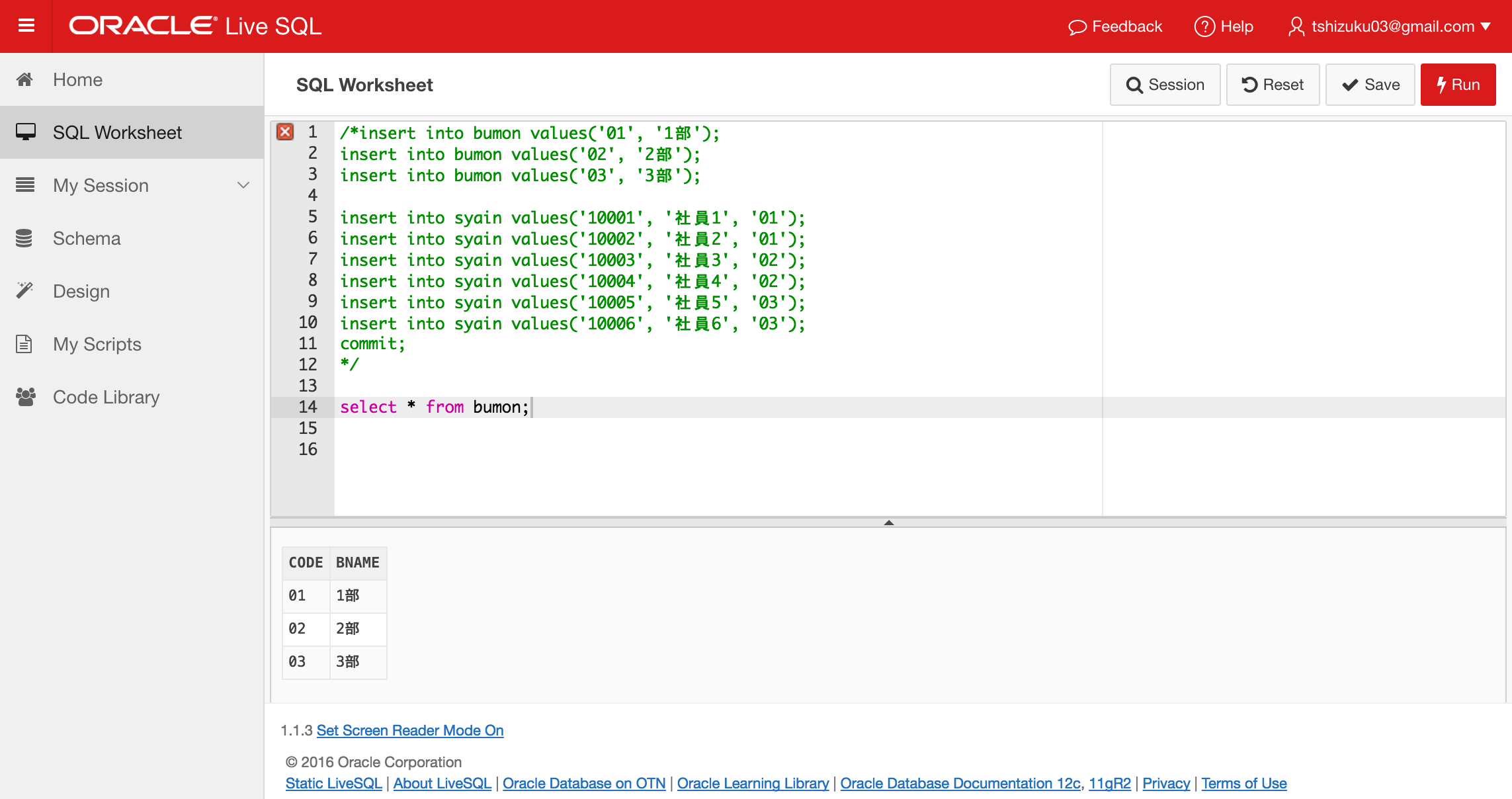The height and width of the screenshot is (799, 1512).
Task: Open the About LiveSQL link
Action: [x=441, y=783]
